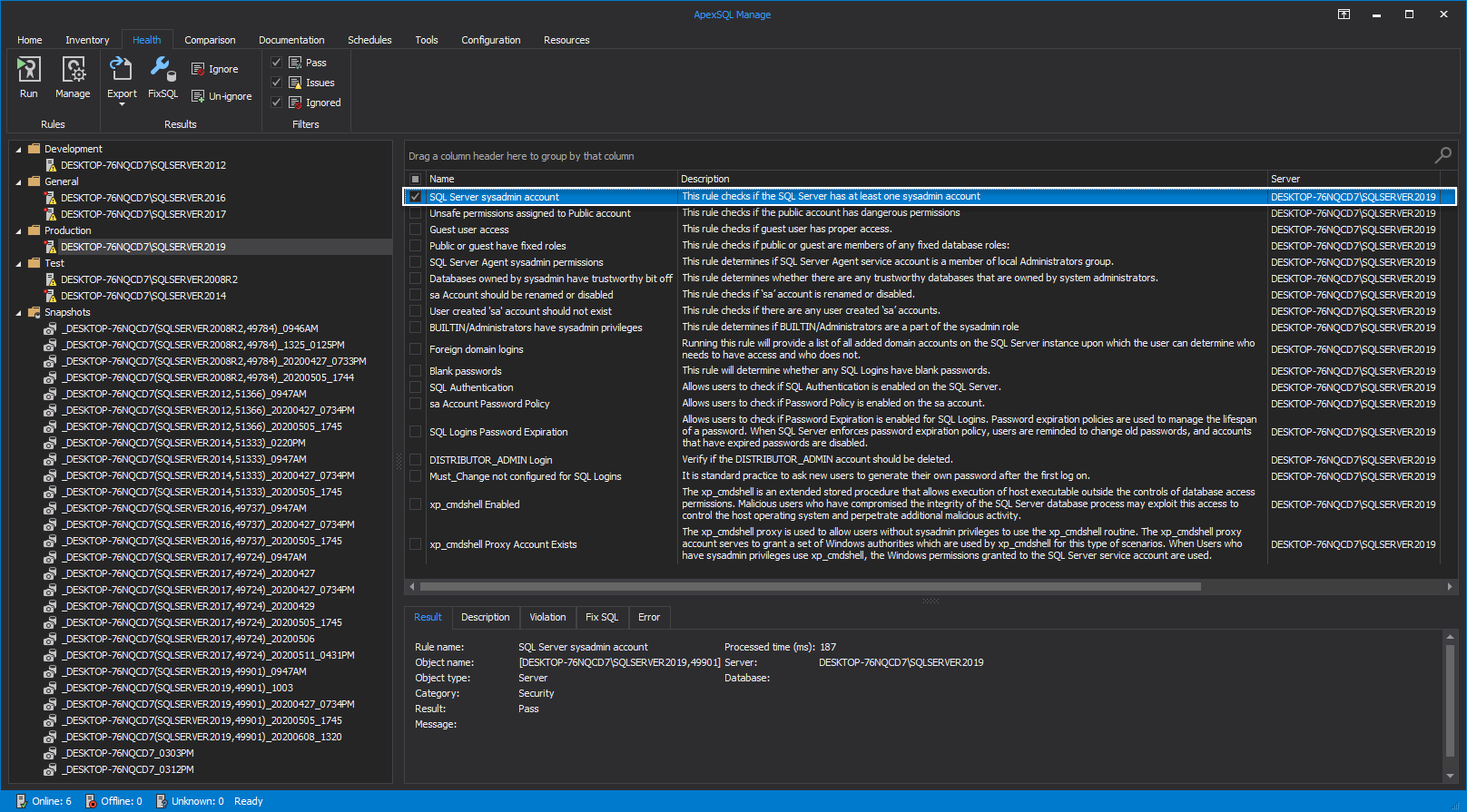Collapse the General tree group
Screen dimensions: 1467x812
(x=18, y=182)
